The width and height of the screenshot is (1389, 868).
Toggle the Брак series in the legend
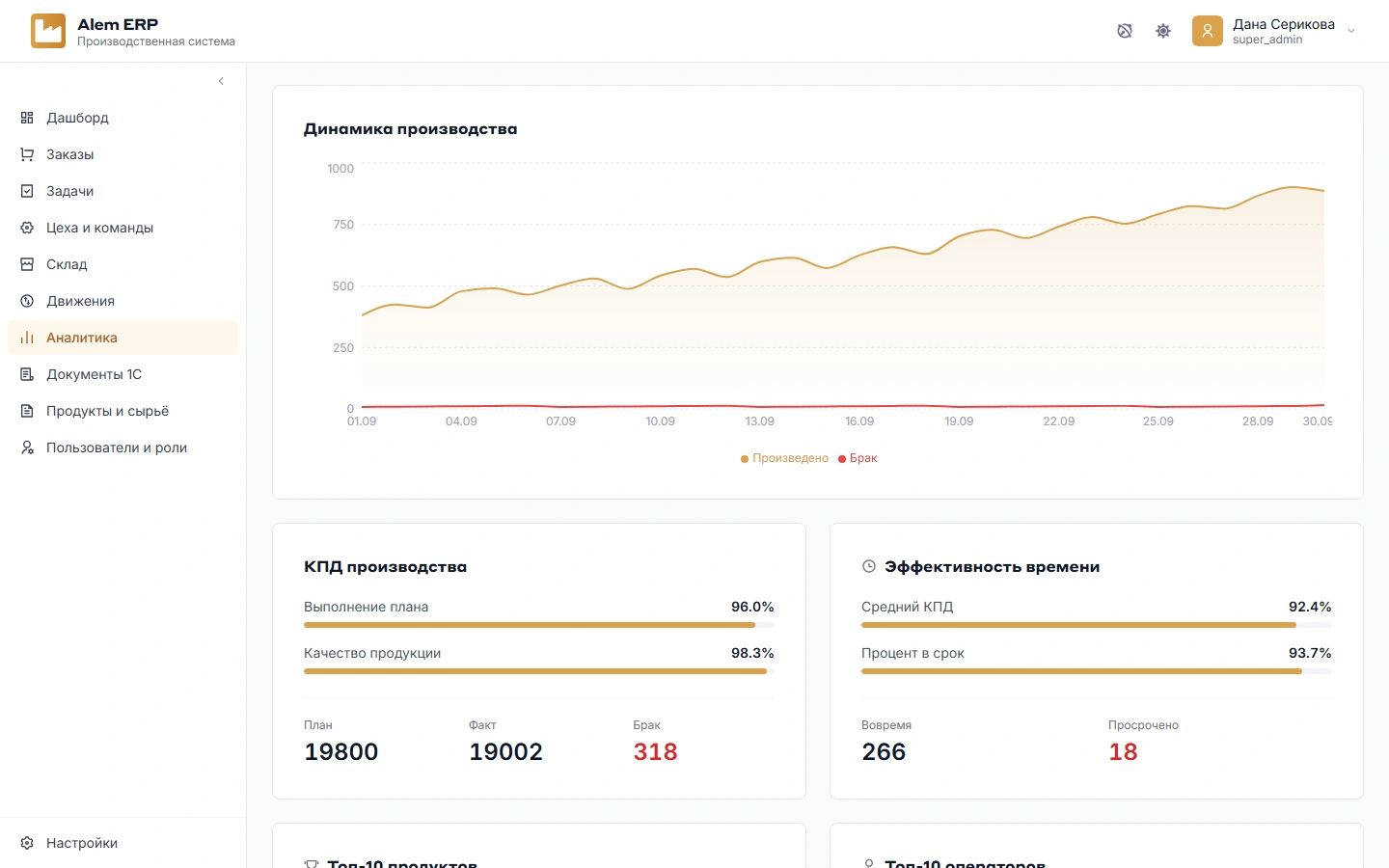coord(858,458)
